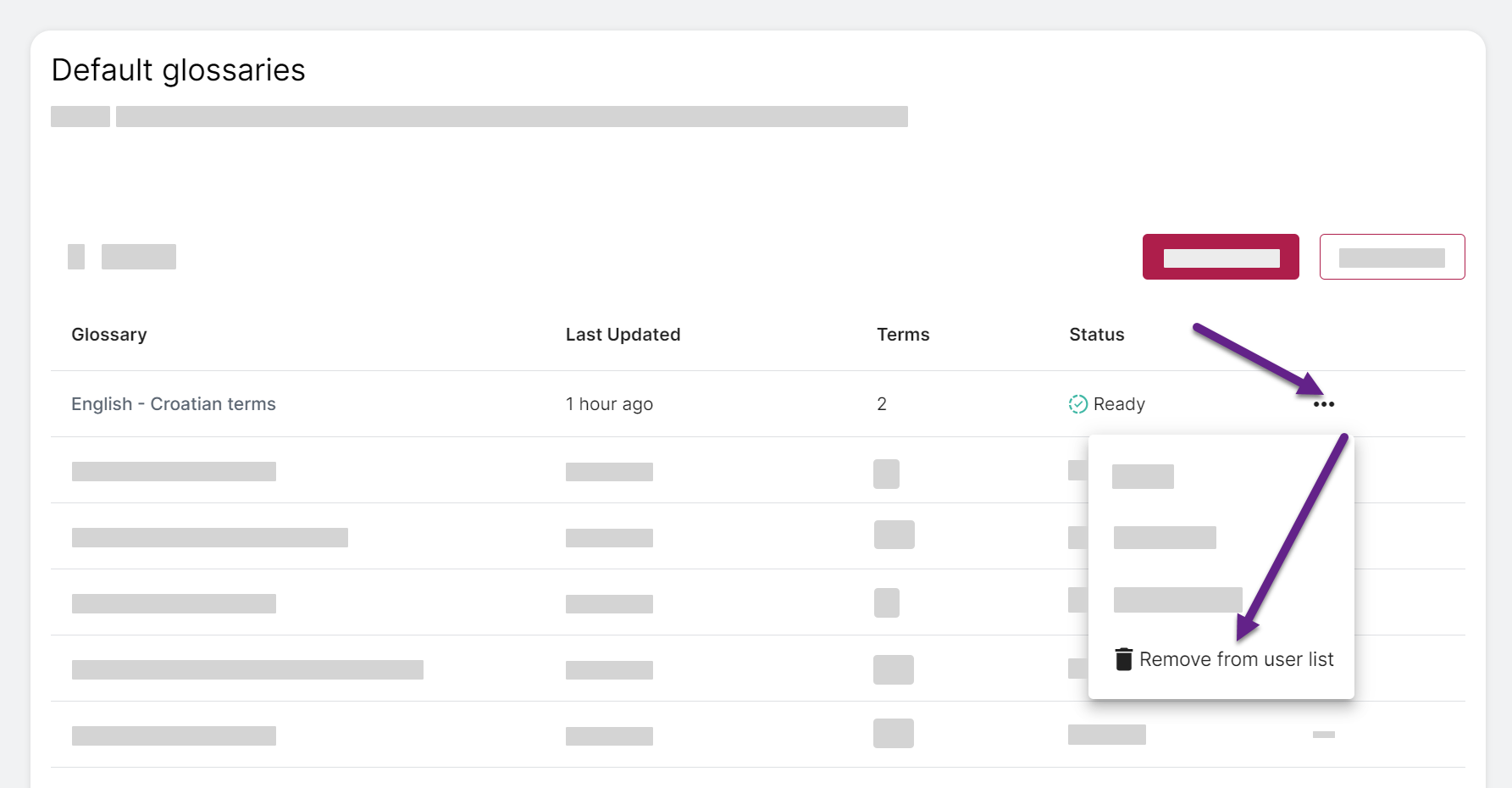Viewport: 1512px width, 788px height.
Task: Open three-dot menu for English - Croatian terms
Action: [1323, 404]
